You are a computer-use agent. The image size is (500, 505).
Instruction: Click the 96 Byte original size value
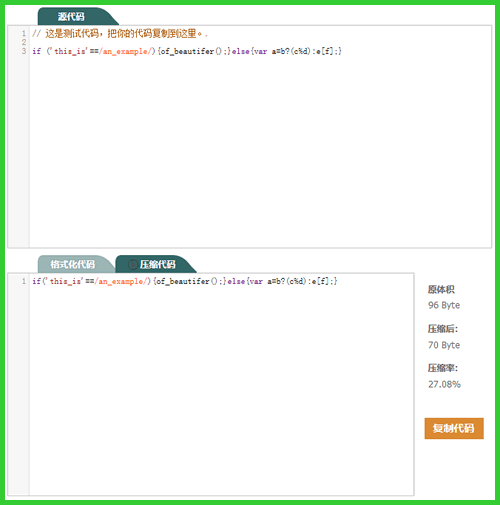point(444,305)
